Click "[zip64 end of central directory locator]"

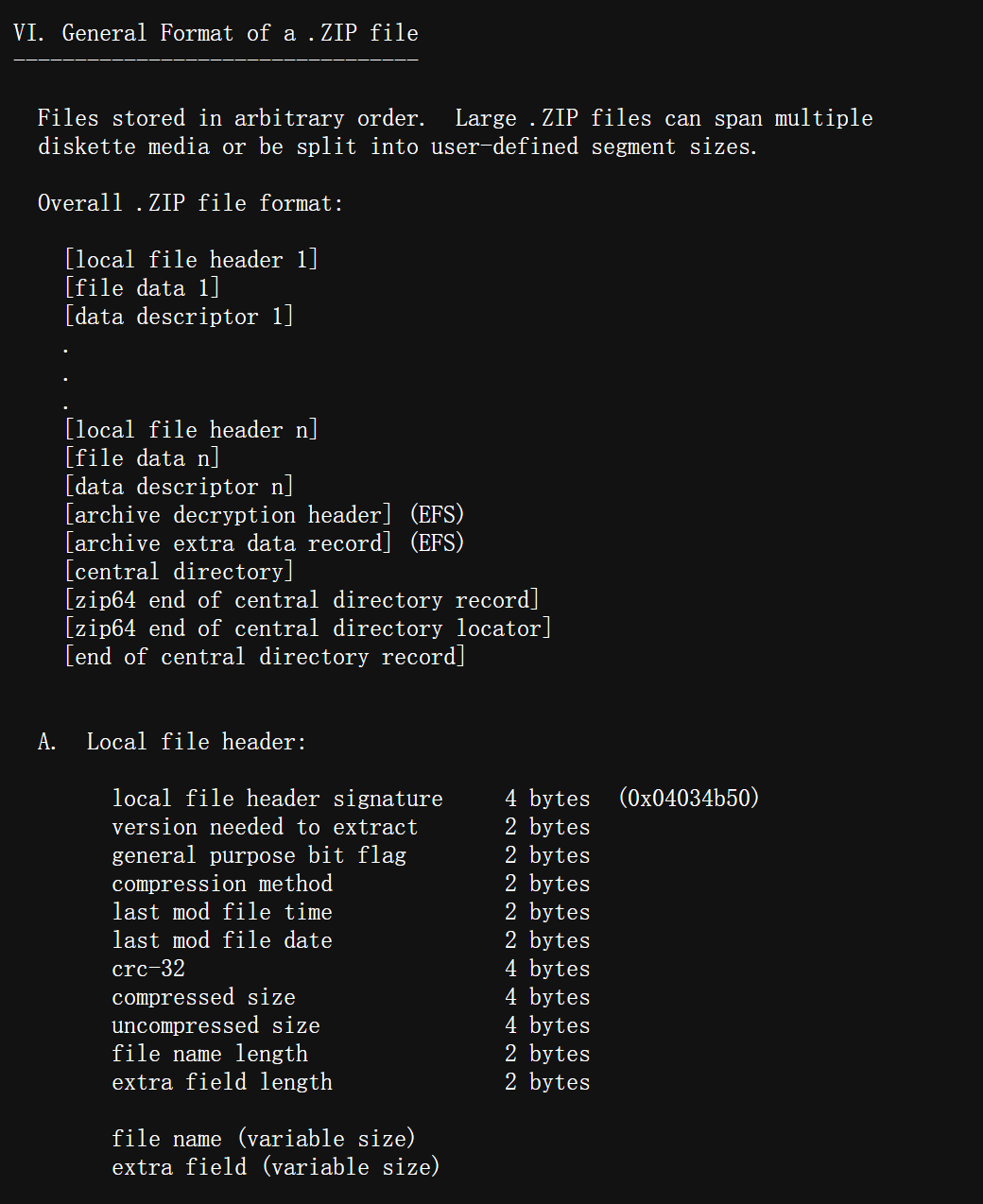pyautogui.click(x=307, y=628)
